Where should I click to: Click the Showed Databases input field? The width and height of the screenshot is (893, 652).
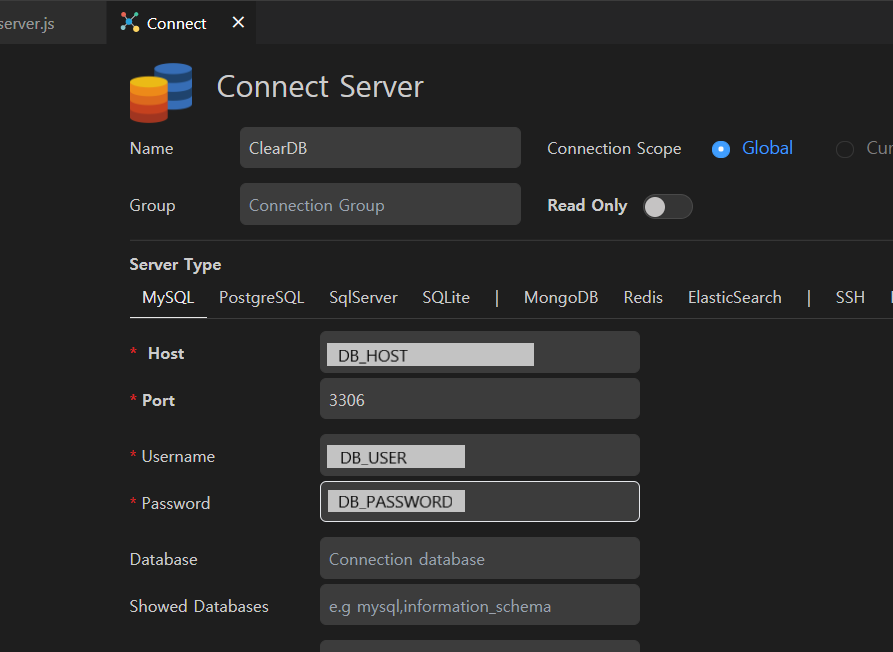(x=480, y=605)
